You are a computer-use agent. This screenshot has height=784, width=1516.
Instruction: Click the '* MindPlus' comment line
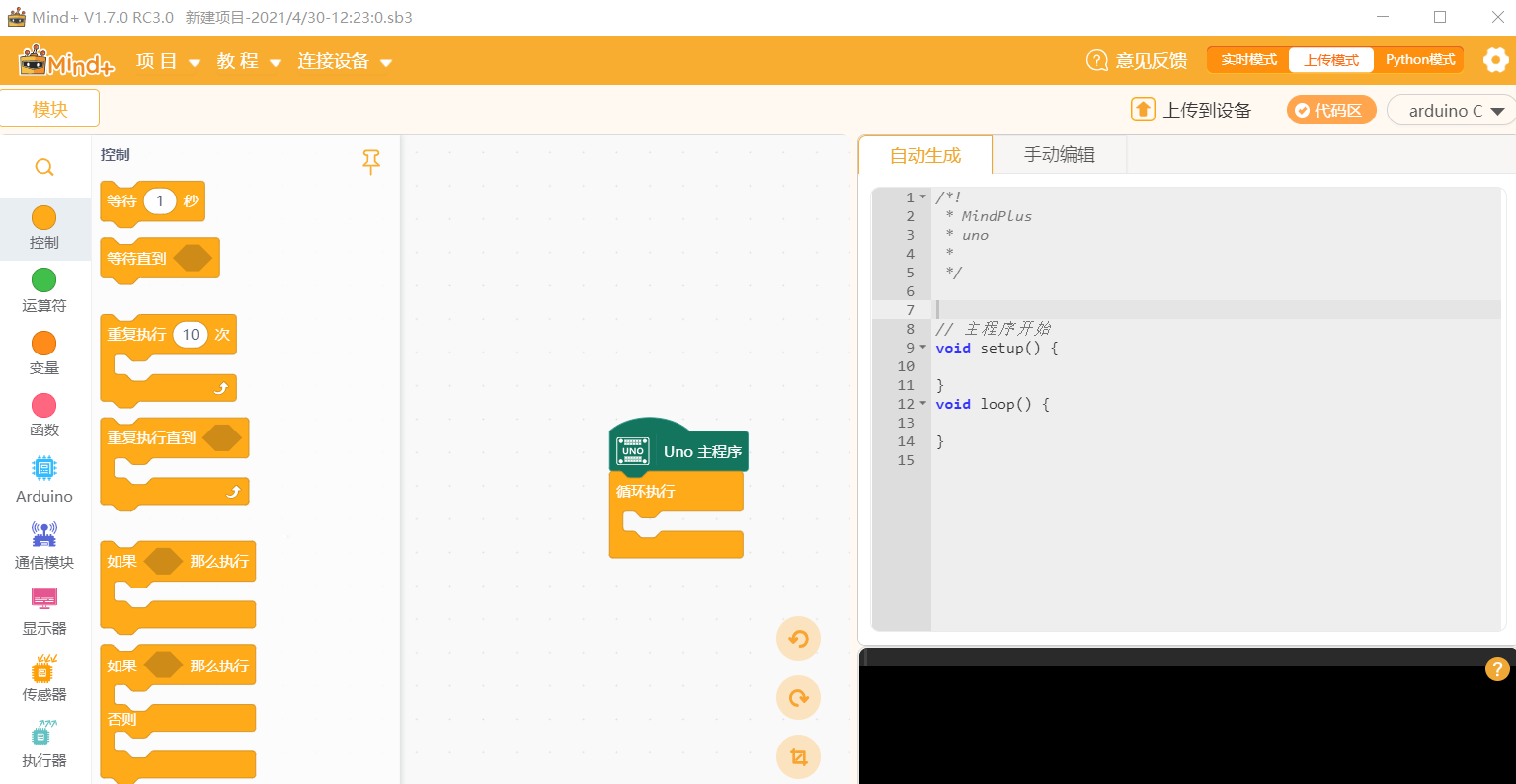pos(988,216)
